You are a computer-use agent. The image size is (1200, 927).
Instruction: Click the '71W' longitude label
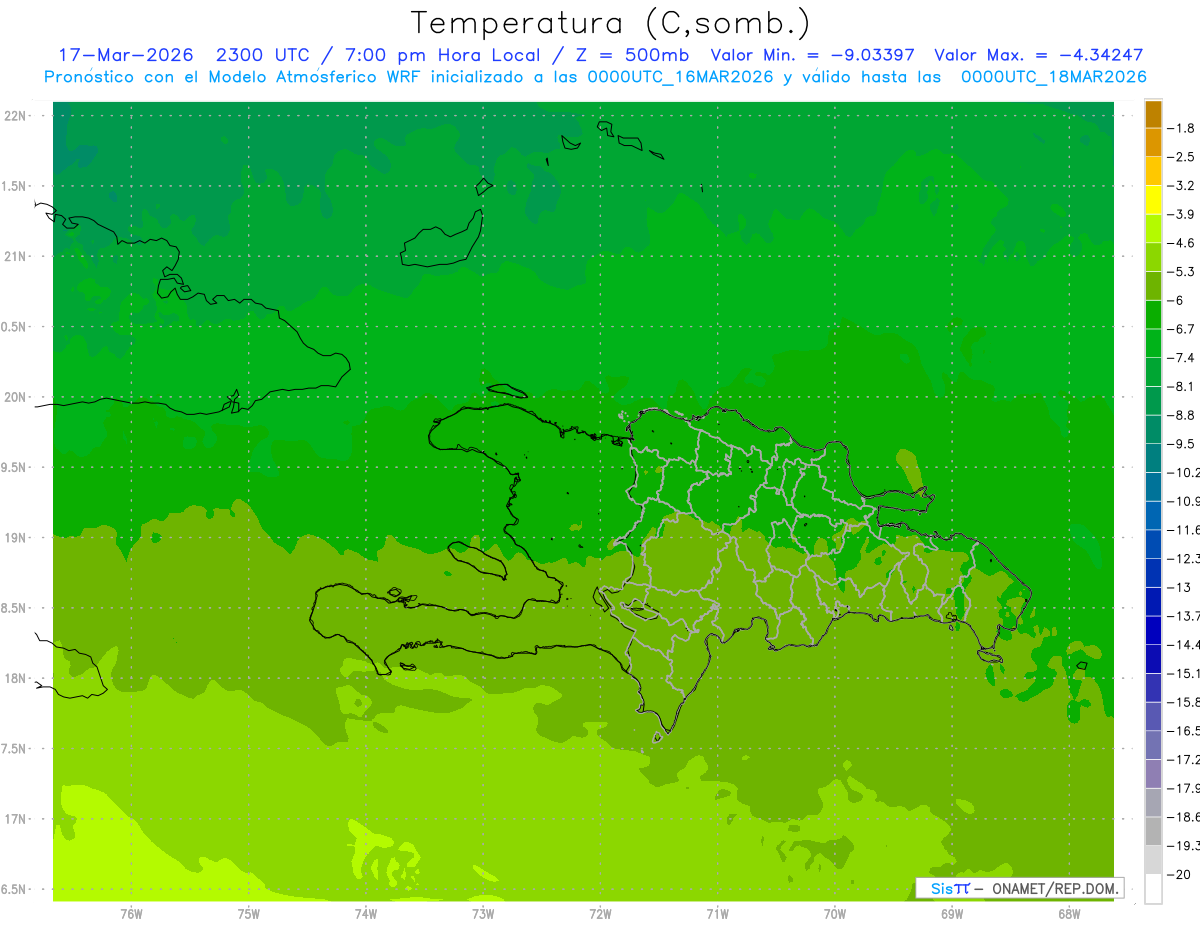[x=717, y=914]
